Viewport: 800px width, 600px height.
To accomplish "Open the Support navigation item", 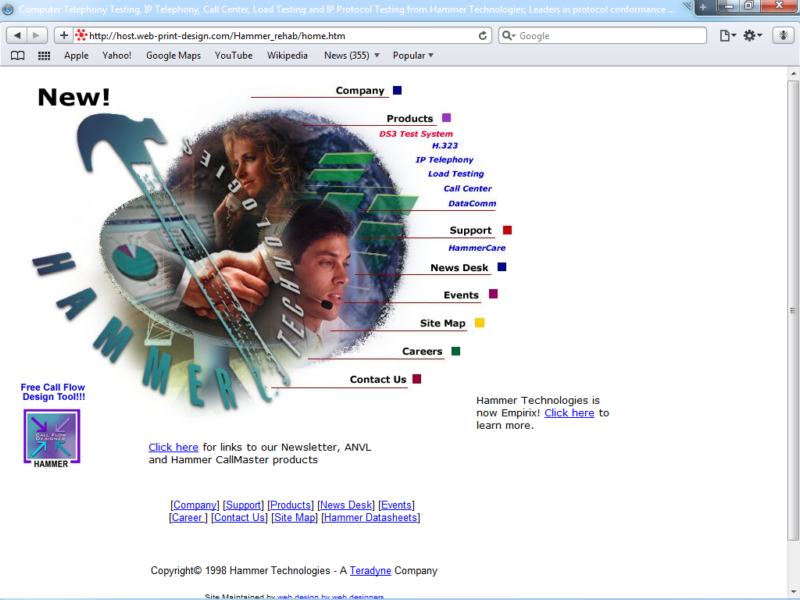I will pos(470,231).
